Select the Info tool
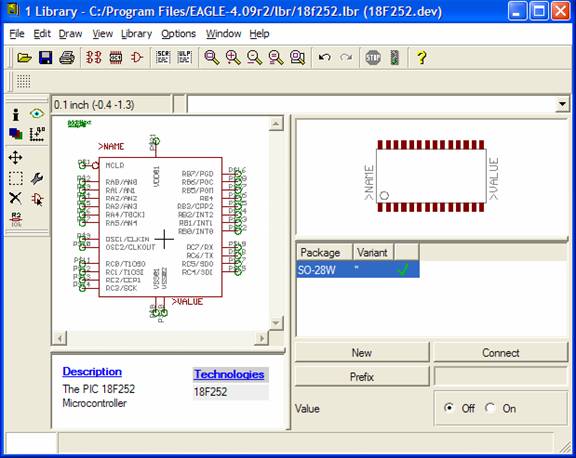The width and height of the screenshot is (576, 458). pos(15,114)
